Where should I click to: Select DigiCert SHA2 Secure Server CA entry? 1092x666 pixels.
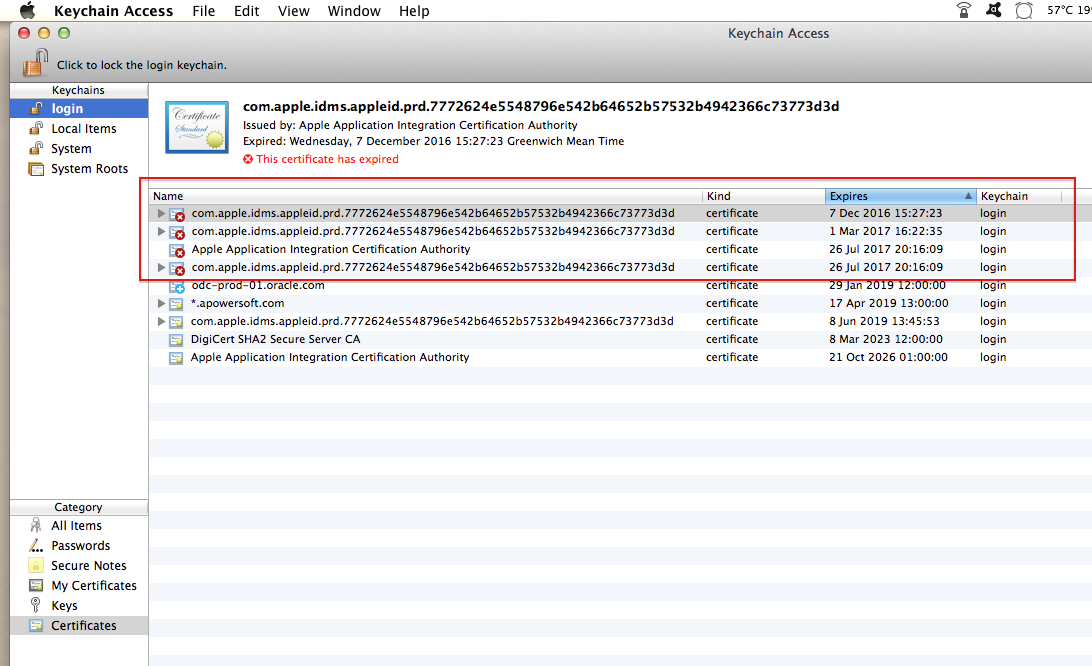pyautogui.click(x=276, y=339)
